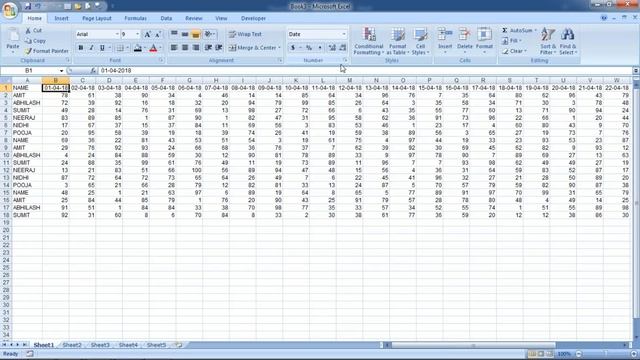Toggle Bold formatting
Screen dimensions: 640x360
81,48
